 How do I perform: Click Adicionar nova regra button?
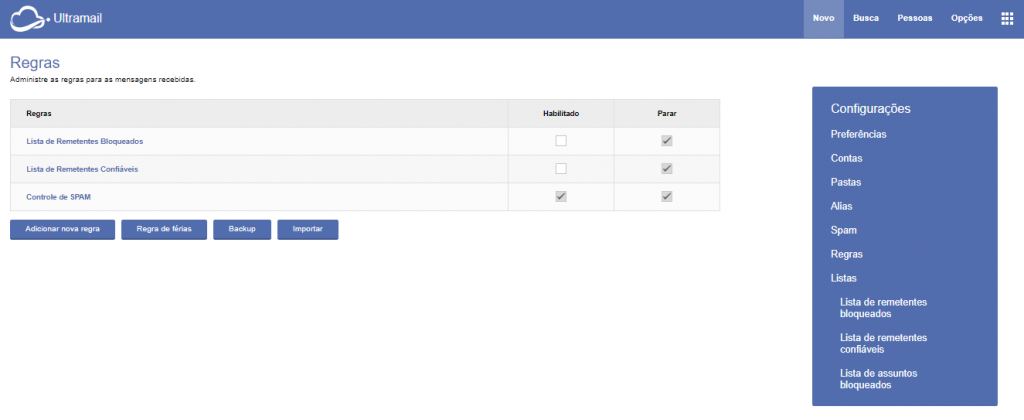tap(62, 229)
